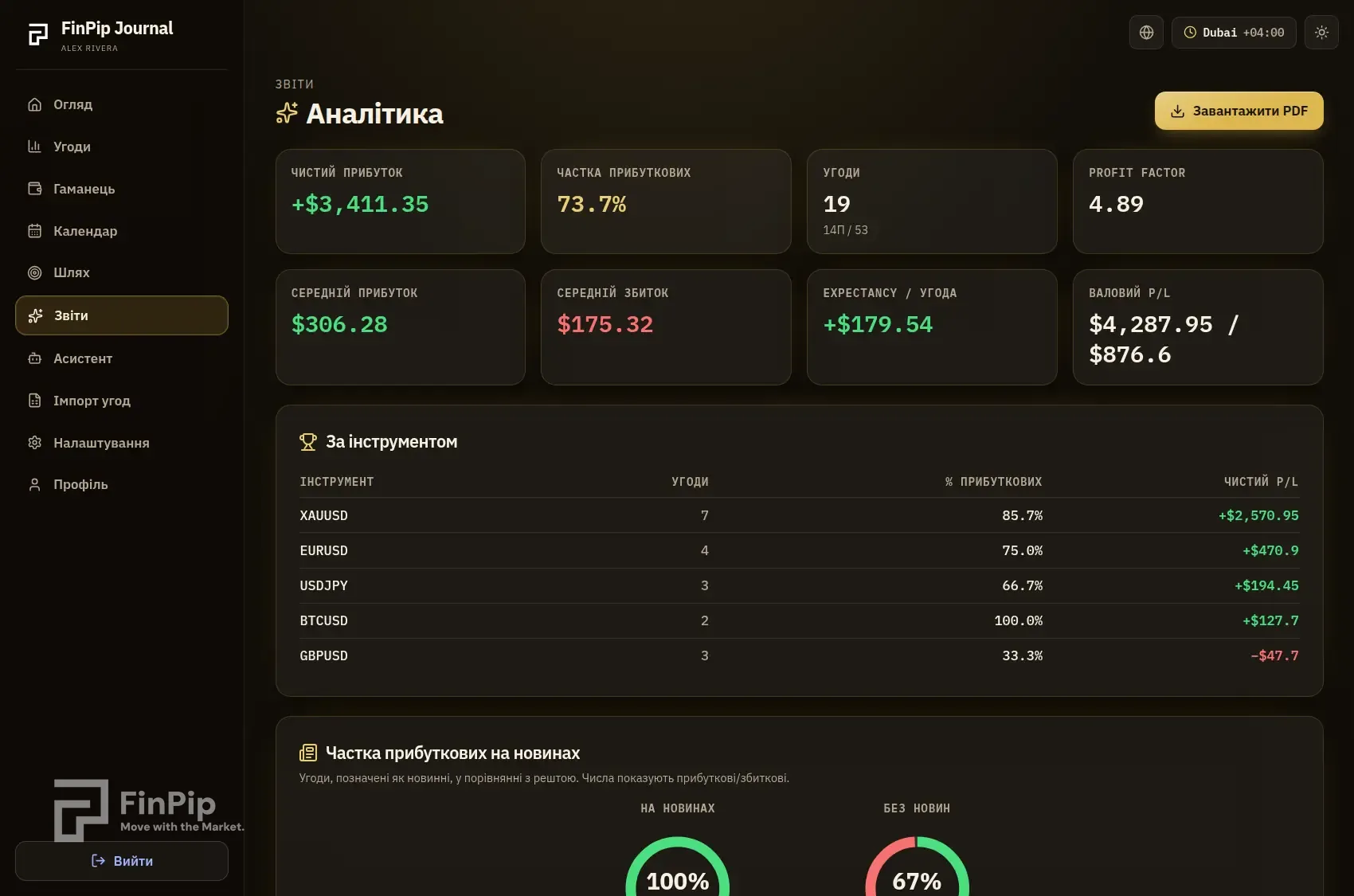Screen dimensions: 1354x896
Task: Open the Імпорт угод sidebar item
Action: coord(122,401)
